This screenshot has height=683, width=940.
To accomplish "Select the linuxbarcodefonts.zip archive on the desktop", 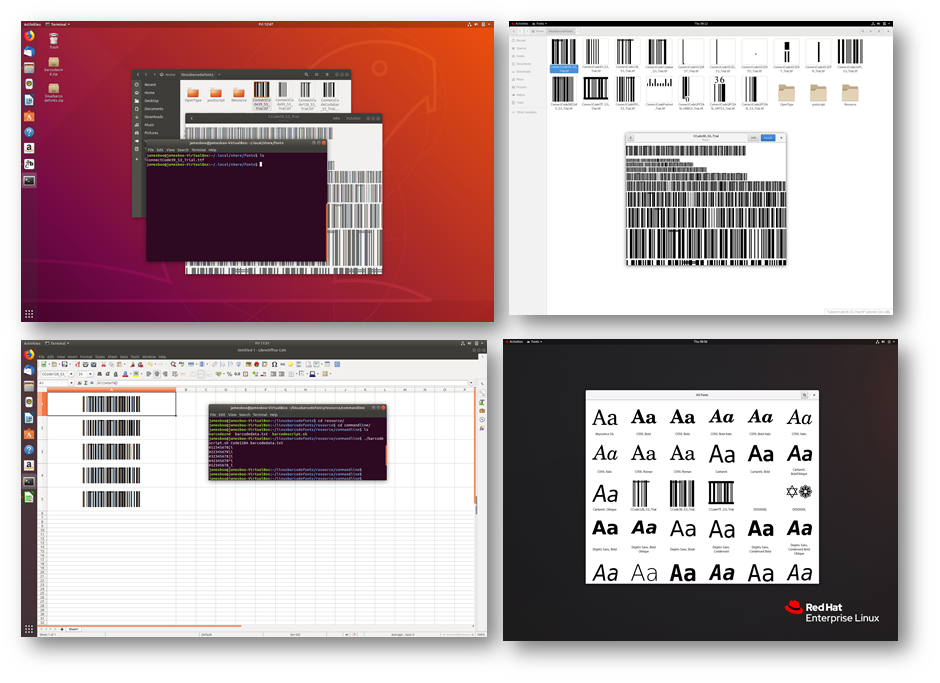I will point(54,93).
